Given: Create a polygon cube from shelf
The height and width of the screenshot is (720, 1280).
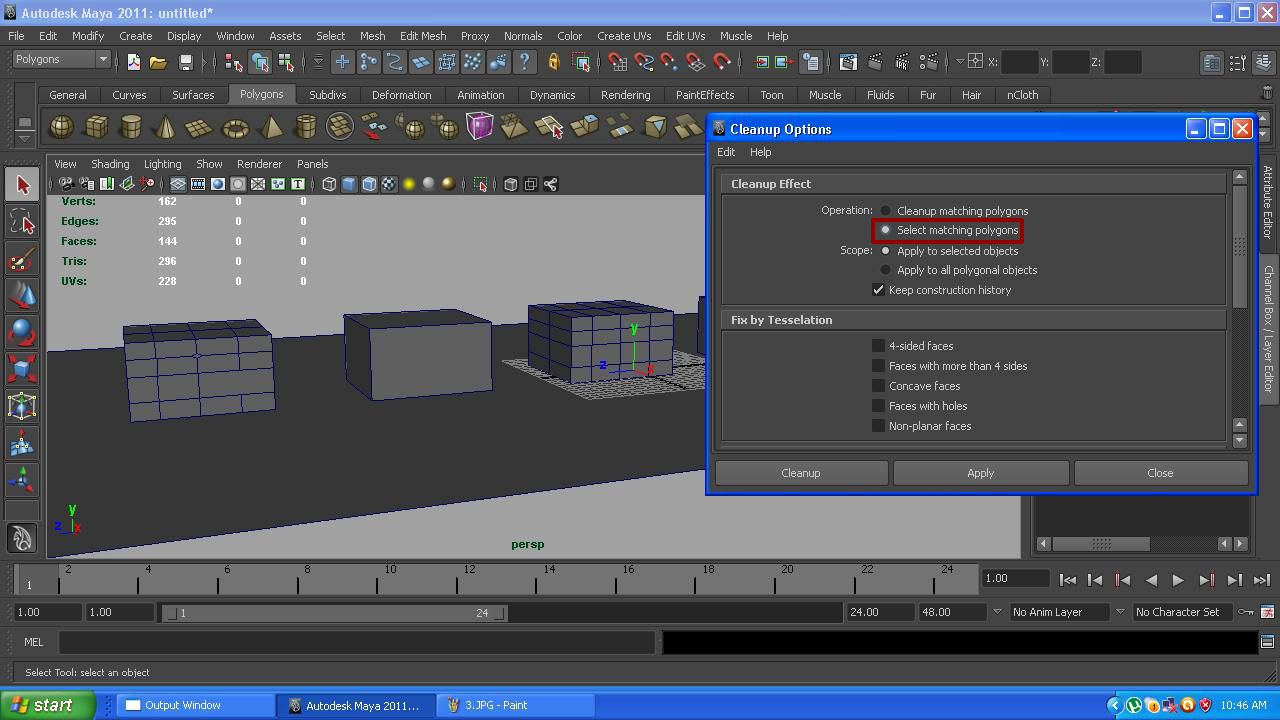Looking at the screenshot, I should 97,127.
